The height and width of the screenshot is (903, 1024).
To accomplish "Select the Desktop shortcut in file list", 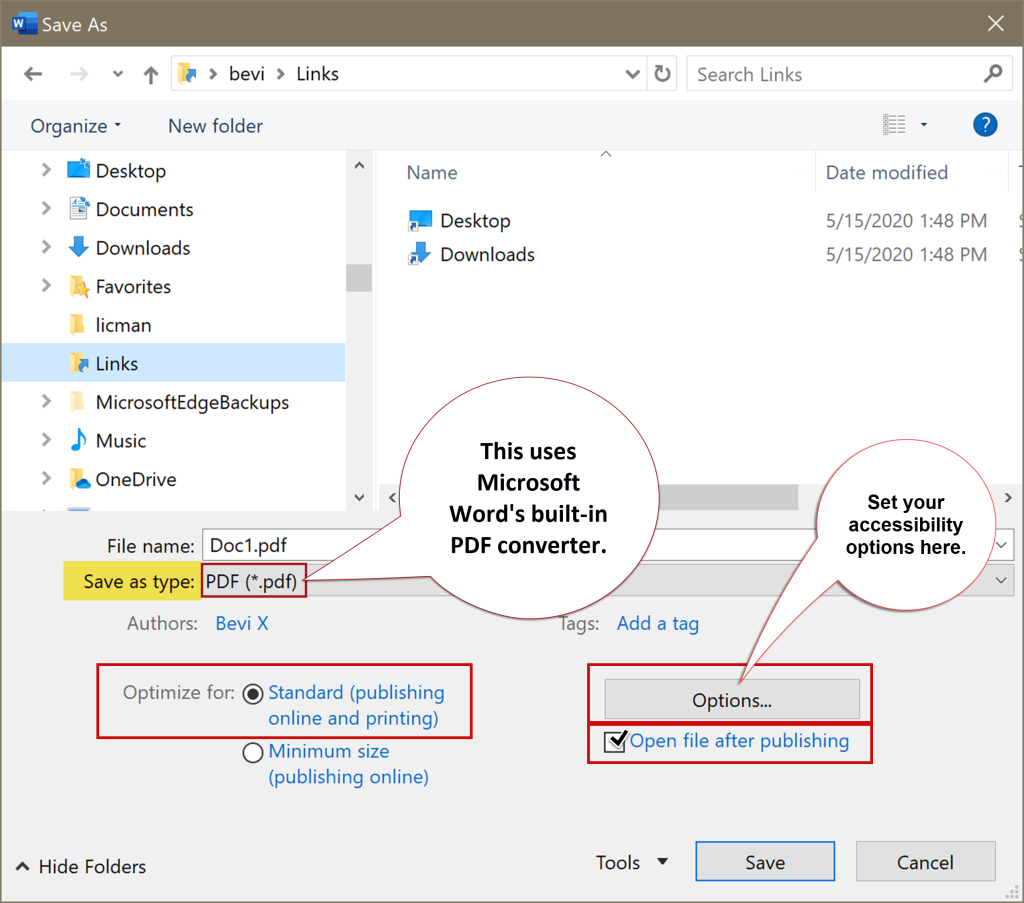I will pyautogui.click(x=475, y=221).
